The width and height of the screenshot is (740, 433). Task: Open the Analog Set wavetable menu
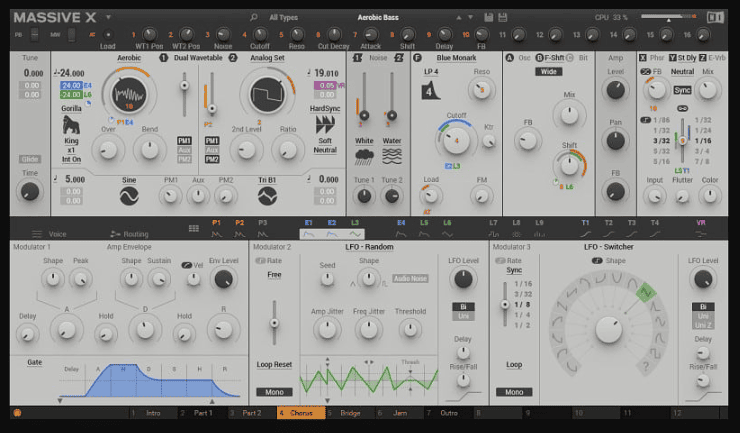(267, 58)
